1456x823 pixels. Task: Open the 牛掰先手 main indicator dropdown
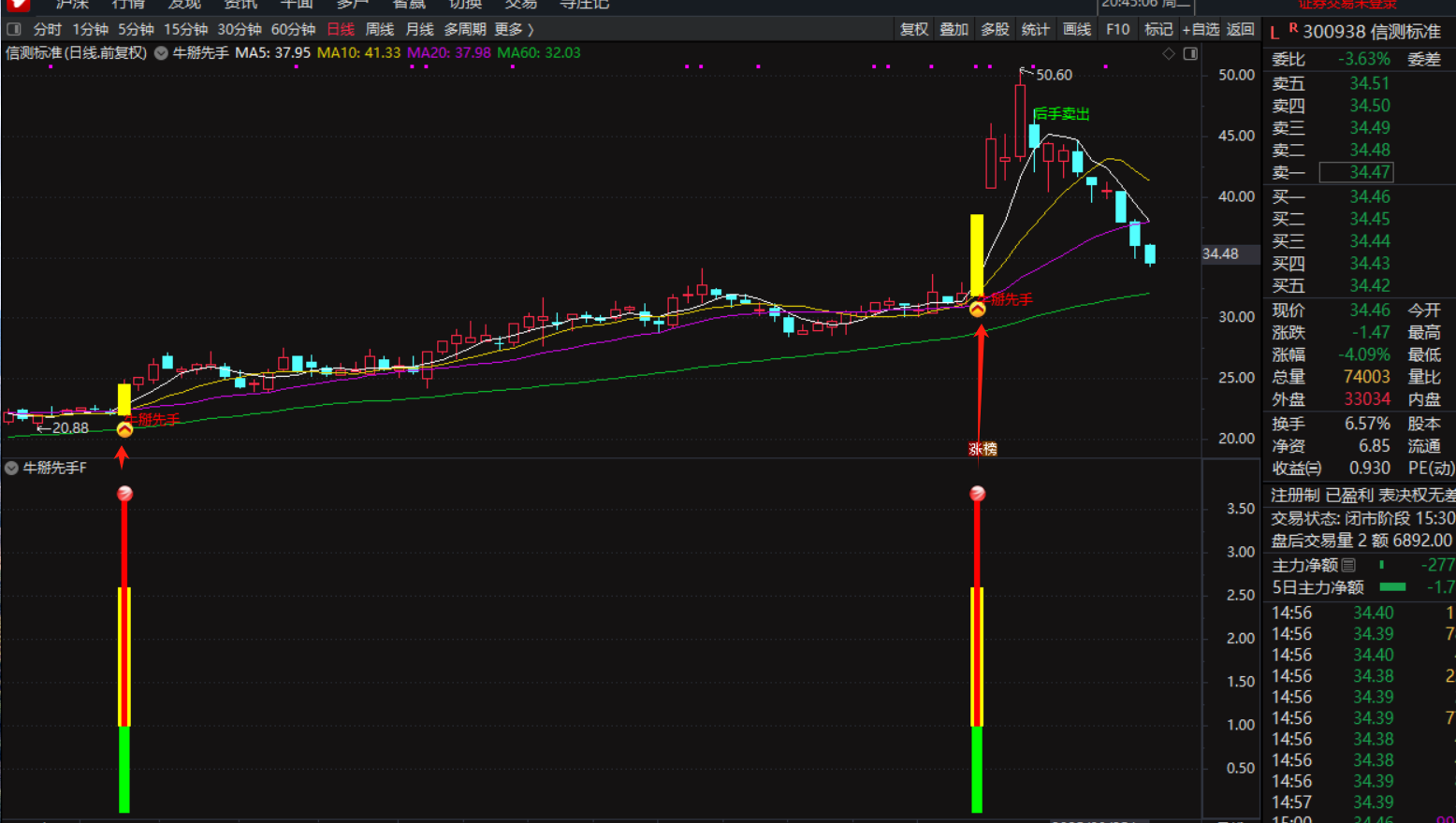161,53
